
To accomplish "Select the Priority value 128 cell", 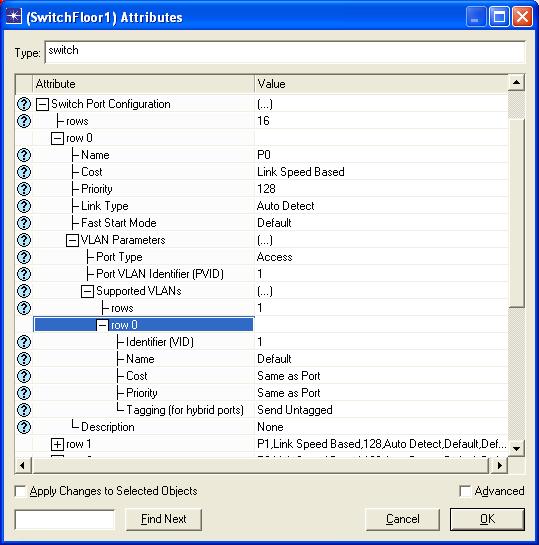I will [x=381, y=189].
